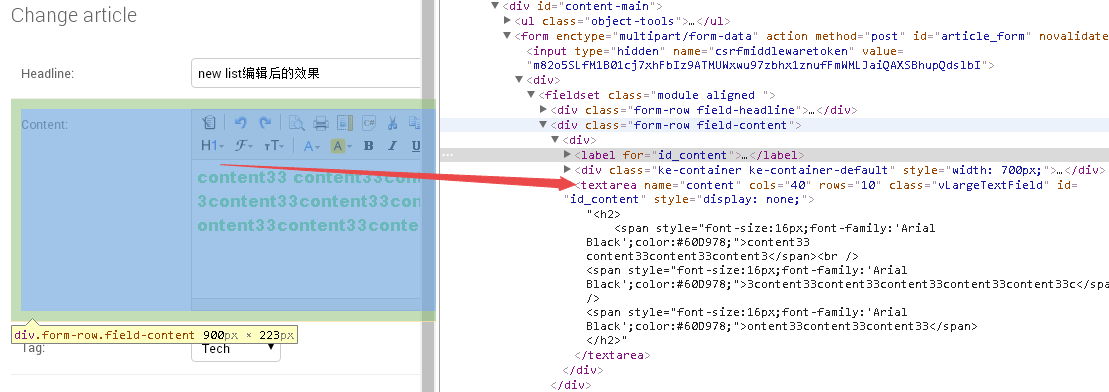Open the preview icon in editor toolbar
Viewport: 1109px width, 392px height.
(x=297, y=123)
